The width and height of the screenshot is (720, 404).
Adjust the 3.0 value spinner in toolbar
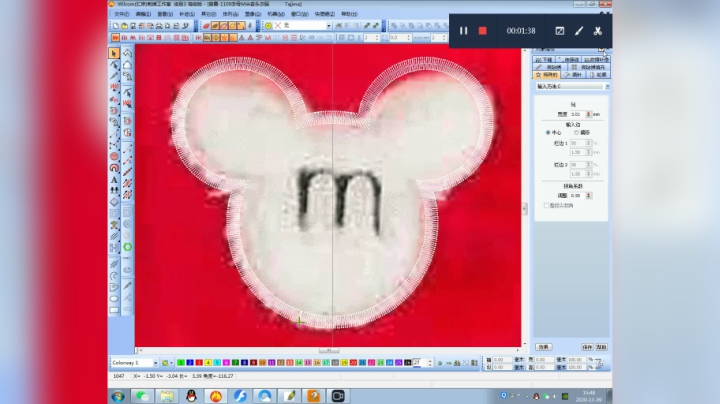tap(408, 38)
